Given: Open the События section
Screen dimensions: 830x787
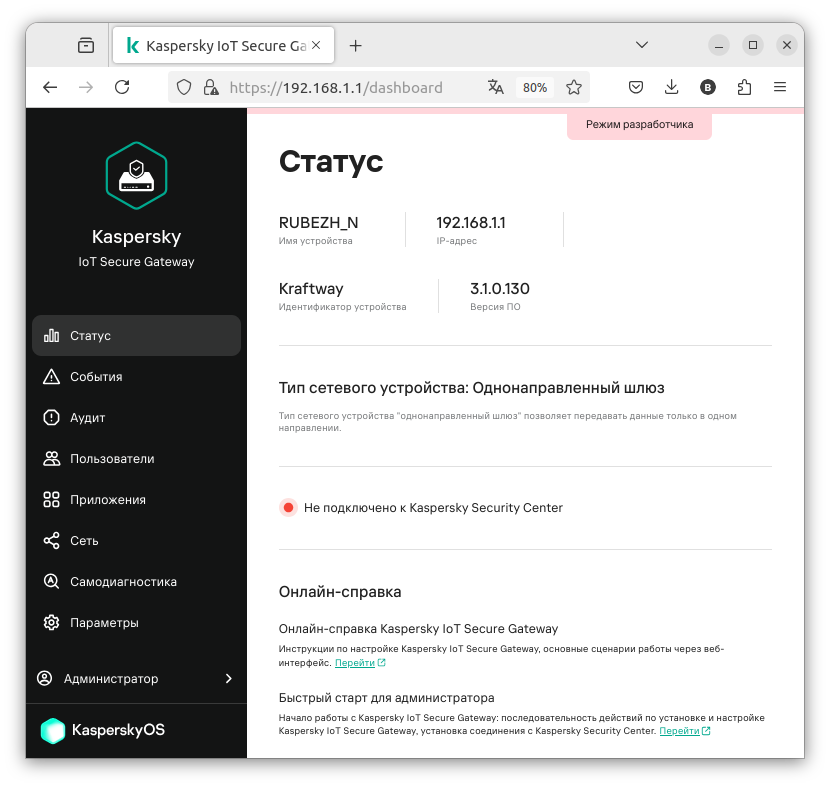Looking at the screenshot, I should point(136,376).
